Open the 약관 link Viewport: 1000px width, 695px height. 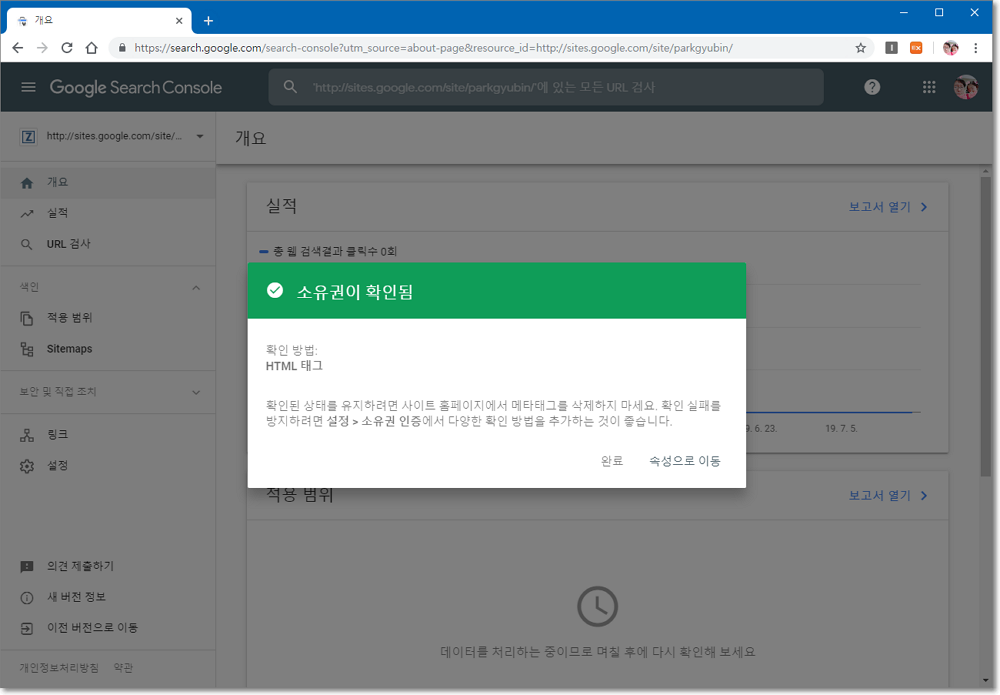tap(123, 668)
